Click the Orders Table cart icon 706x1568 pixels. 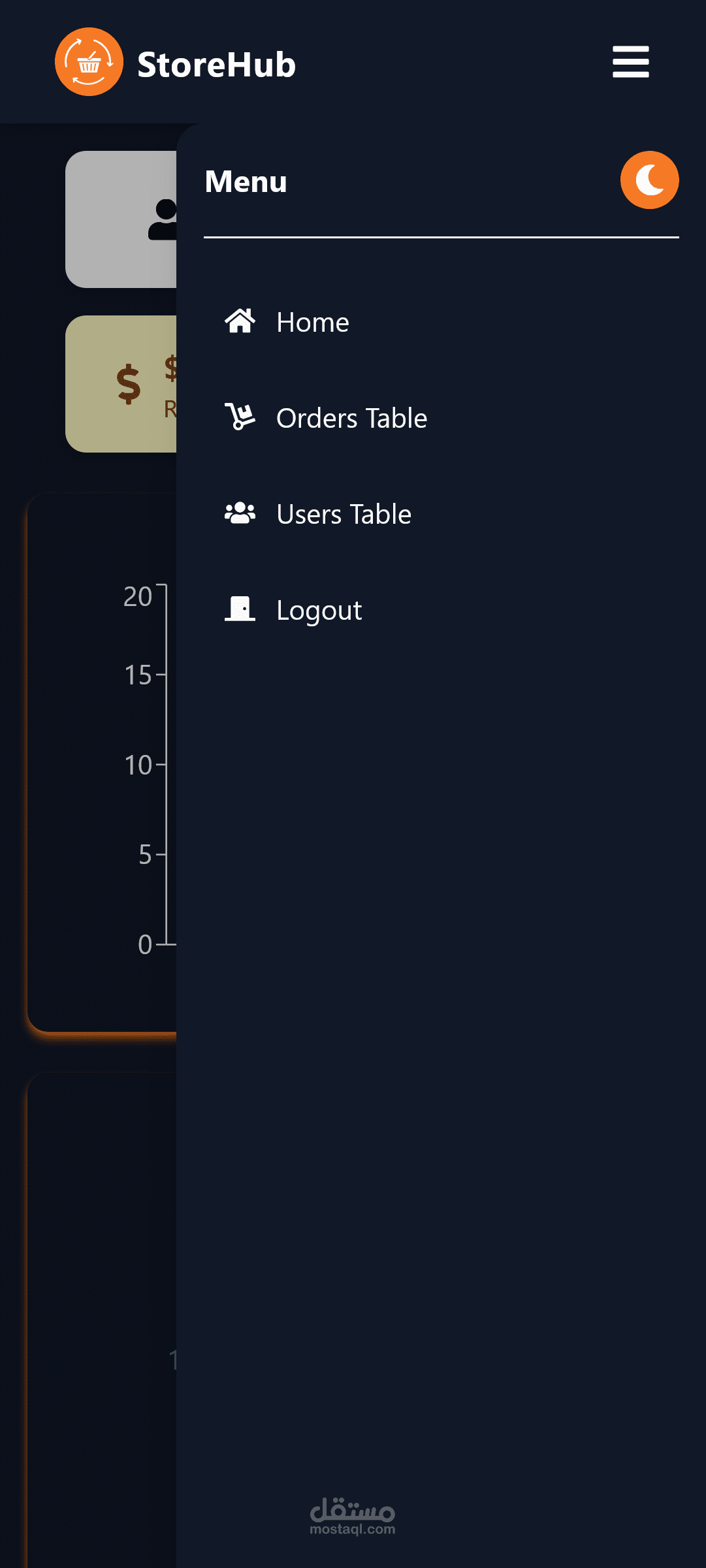click(x=240, y=417)
